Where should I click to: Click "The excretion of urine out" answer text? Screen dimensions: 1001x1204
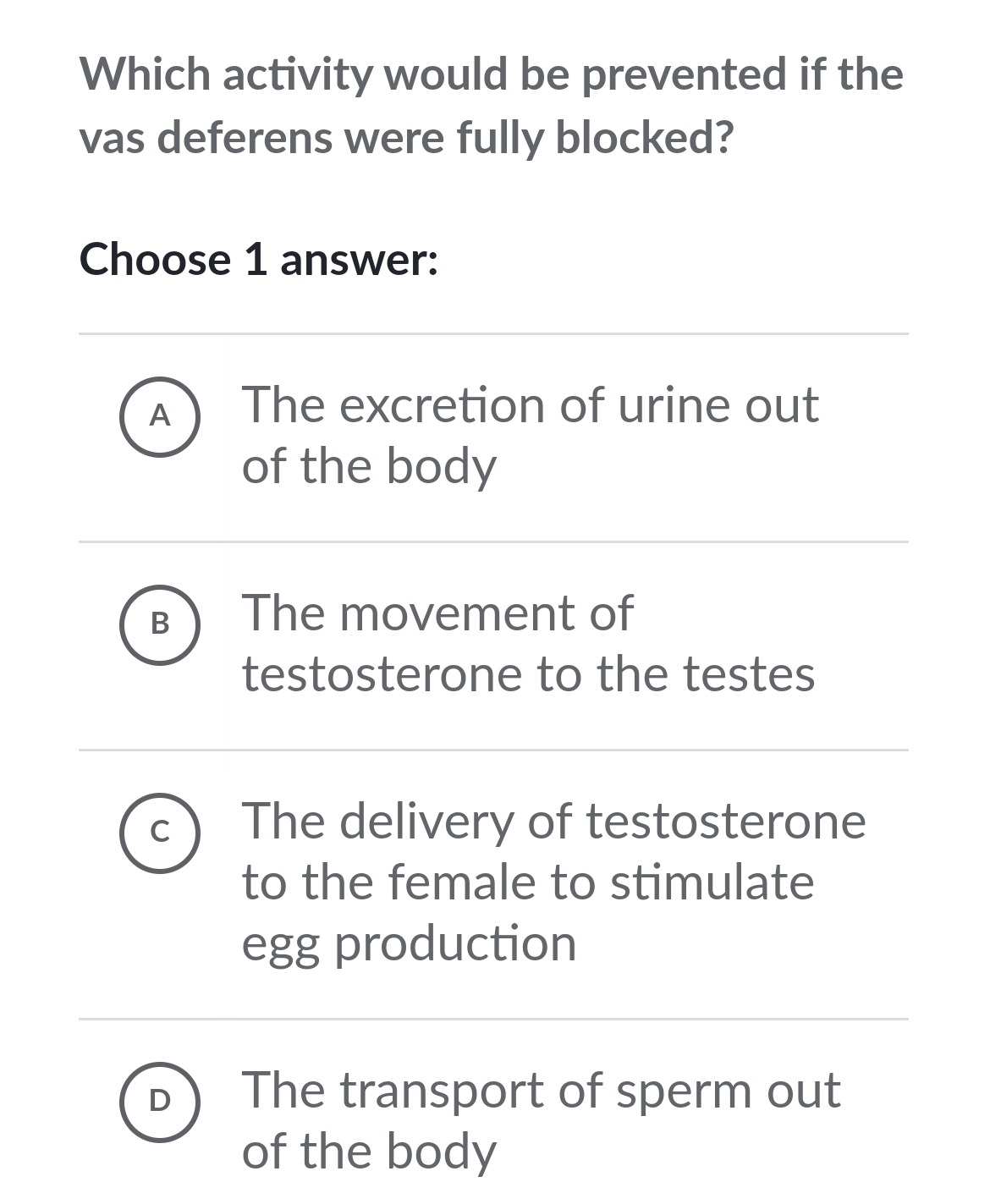531,405
